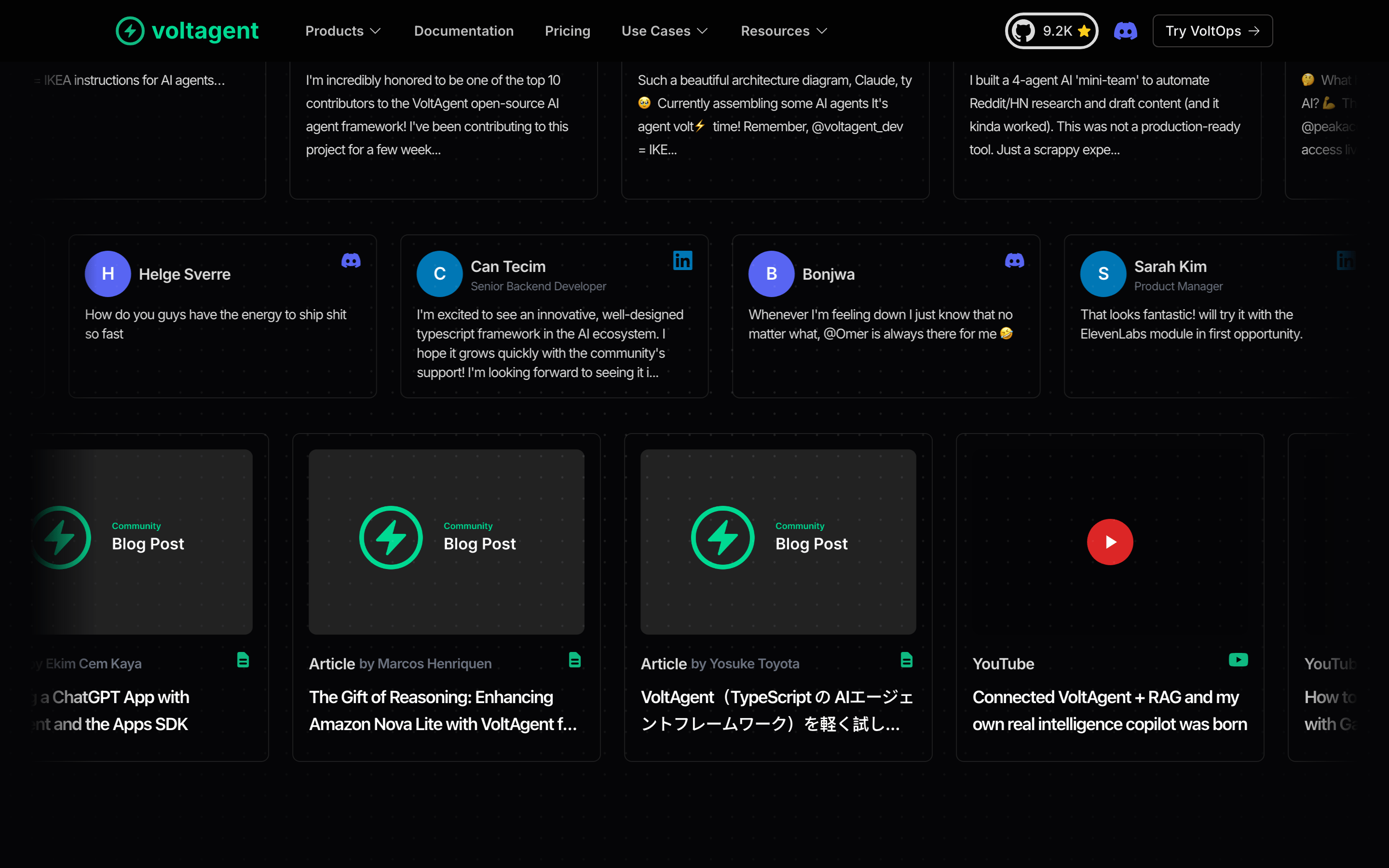Click the Discord icon on Bonjwa's card
The width and height of the screenshot is (1389, 868).
[1014, 260]
